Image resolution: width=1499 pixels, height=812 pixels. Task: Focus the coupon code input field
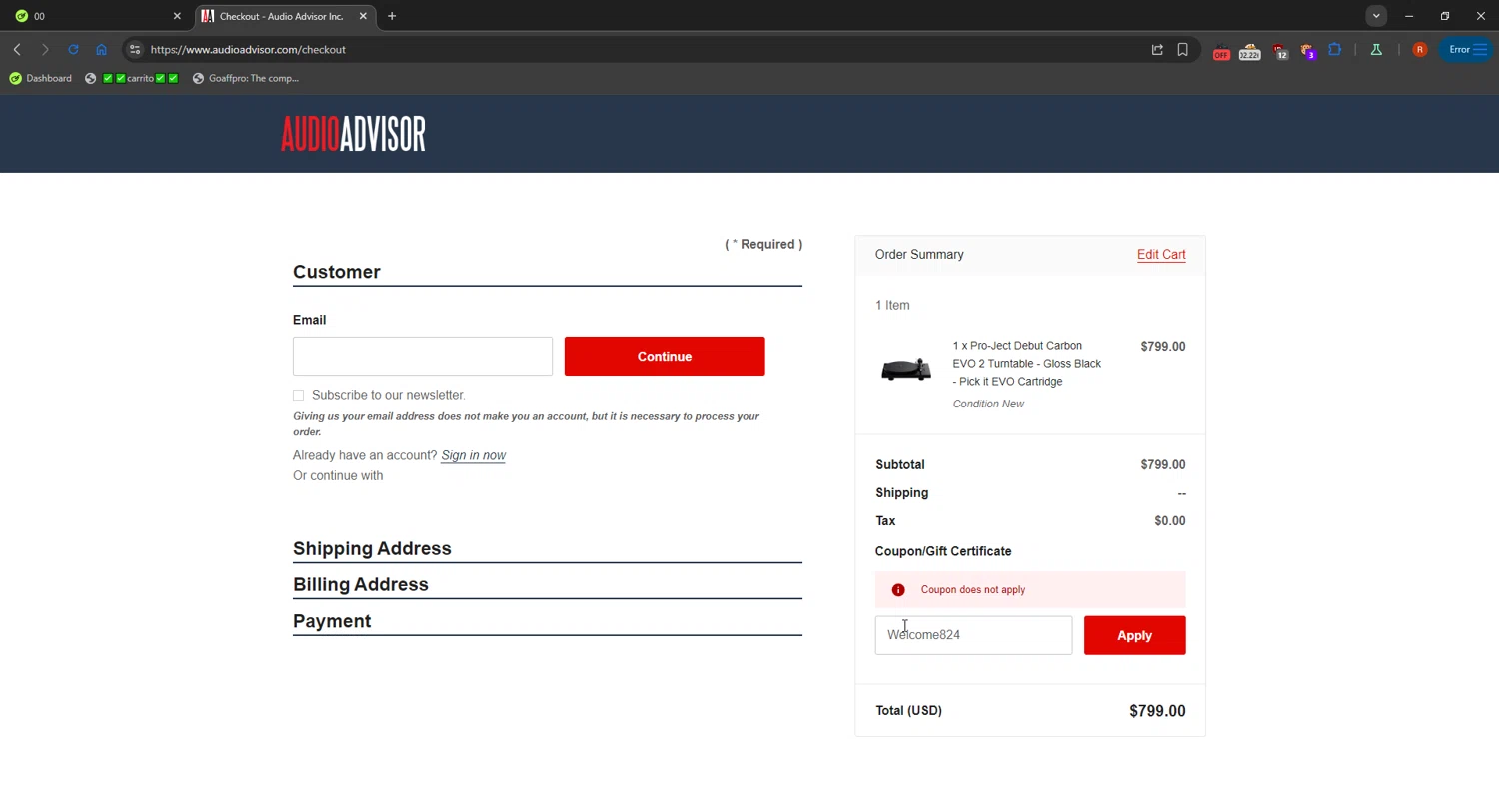[973, 635]
